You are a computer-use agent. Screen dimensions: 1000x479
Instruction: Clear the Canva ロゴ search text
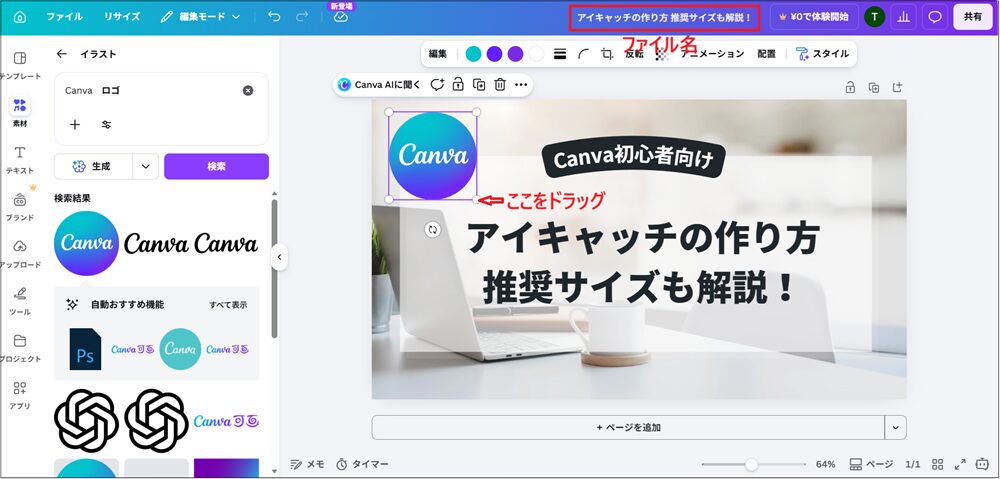coord(248,91)
